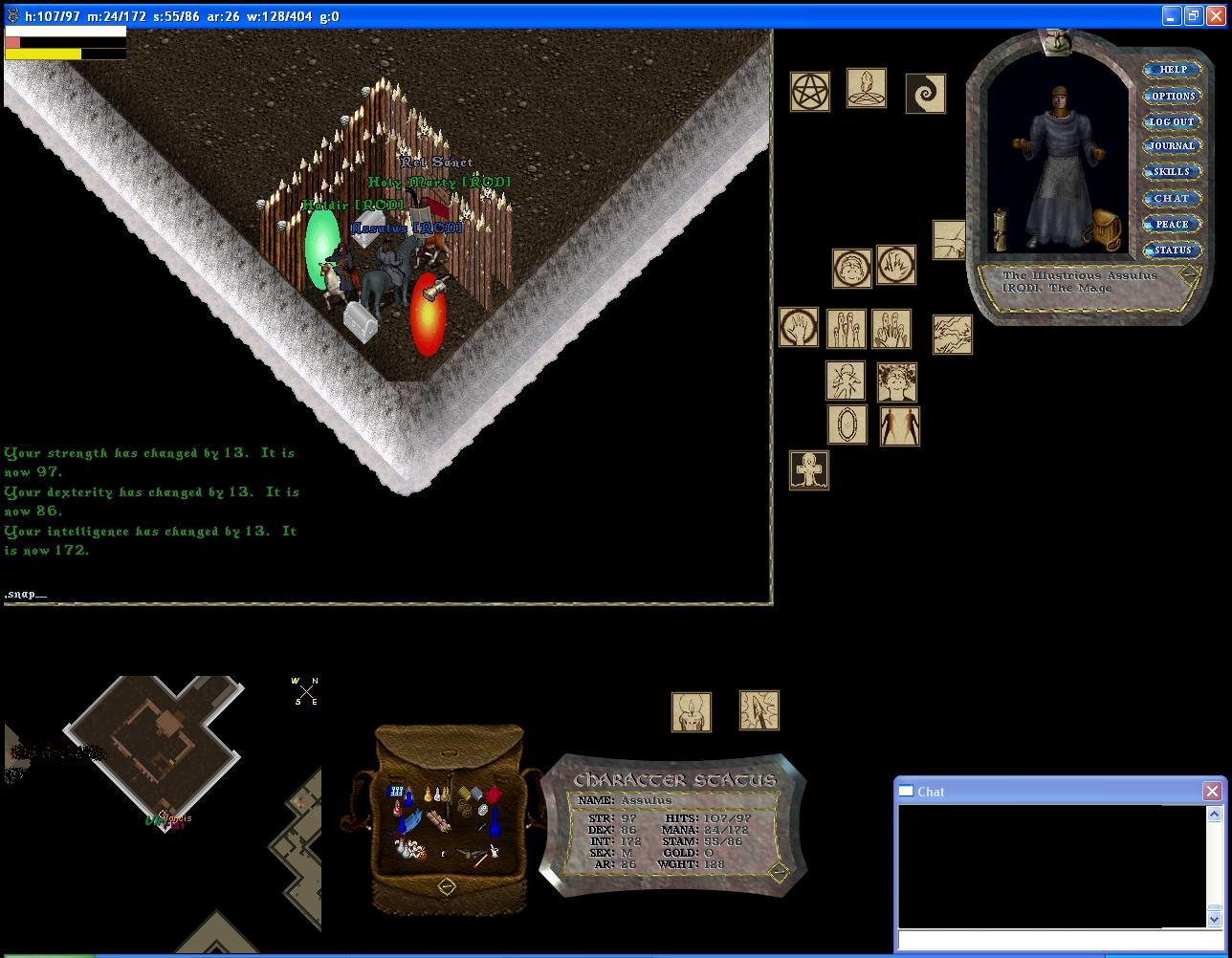Use the open-palm-in-ring spell icon
Viewport: 1232px width, 958px height.
pos(799,327)
